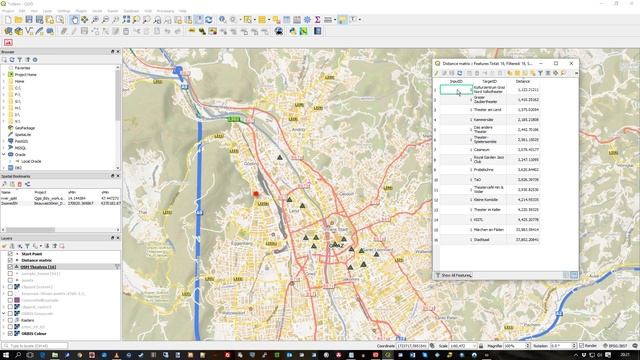Screen dimensions: 640x360
Task: Toggle visibility of Distance matrix layer
Action: pyautogui.click(x=10, y=260)
